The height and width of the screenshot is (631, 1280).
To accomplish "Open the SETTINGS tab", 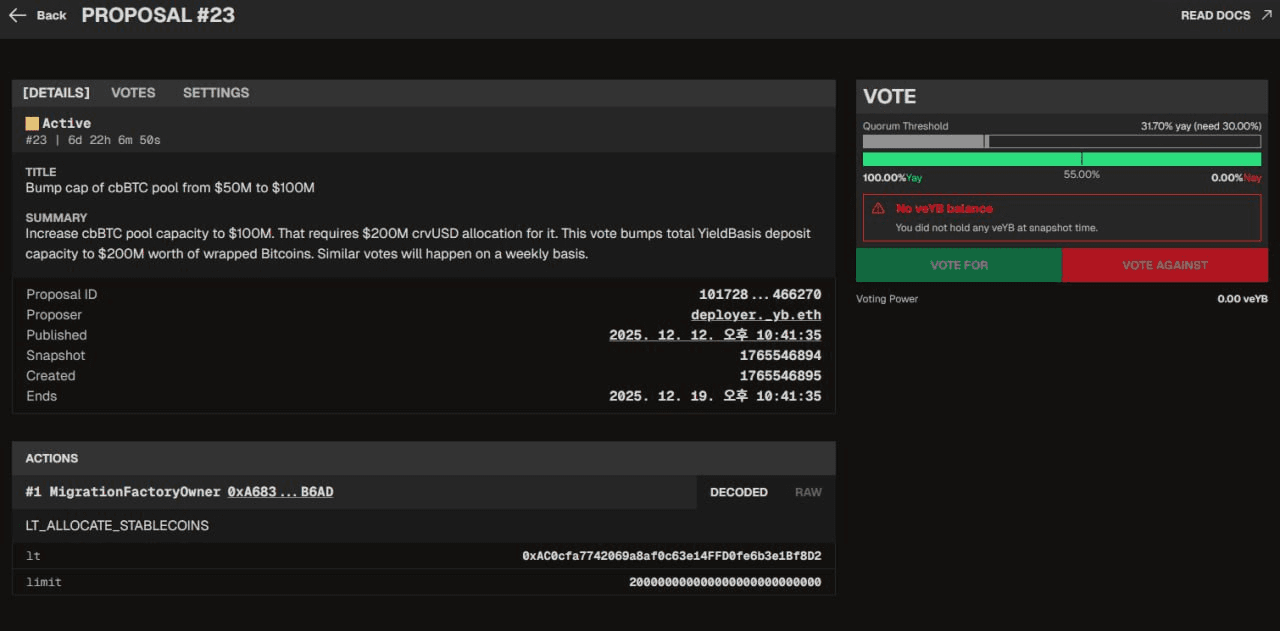I will [215, 92].
